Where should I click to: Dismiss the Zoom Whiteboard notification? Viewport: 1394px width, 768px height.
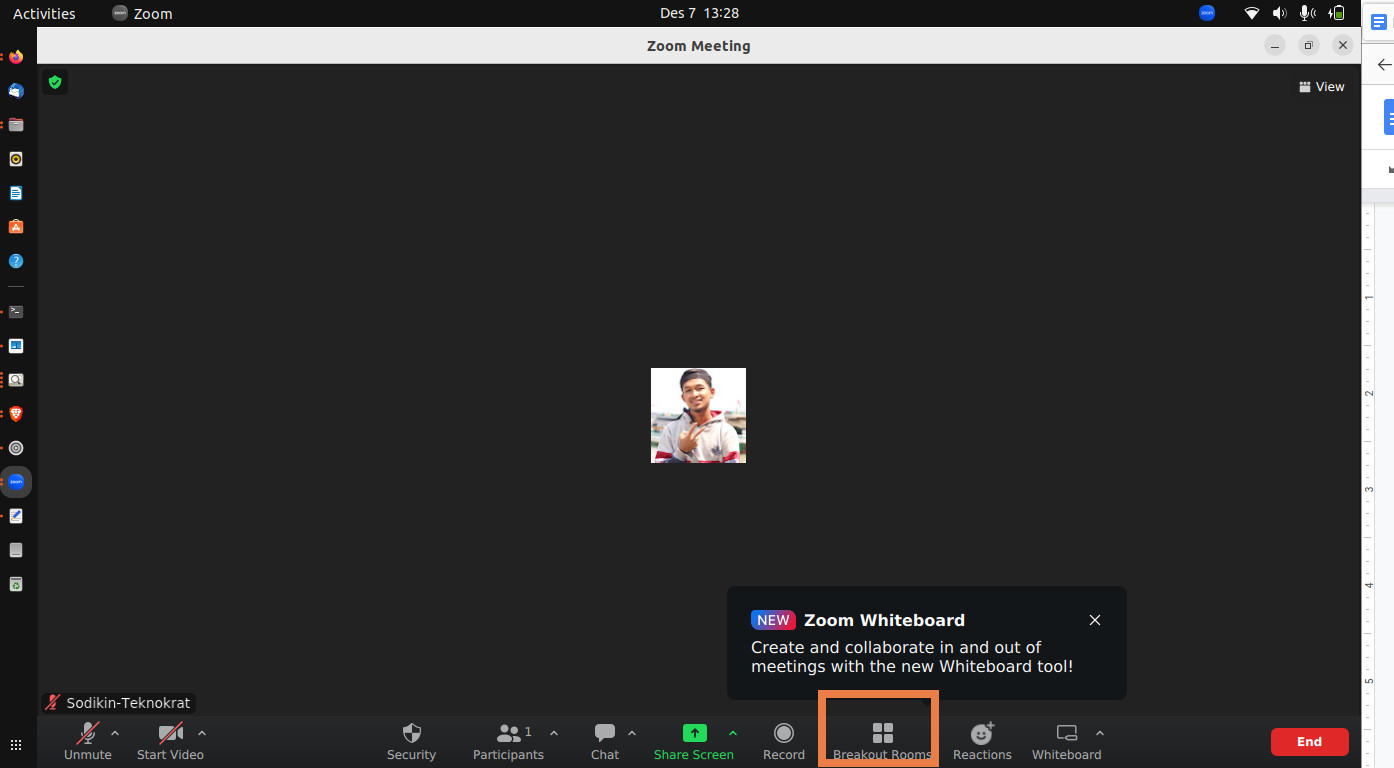1095,620
